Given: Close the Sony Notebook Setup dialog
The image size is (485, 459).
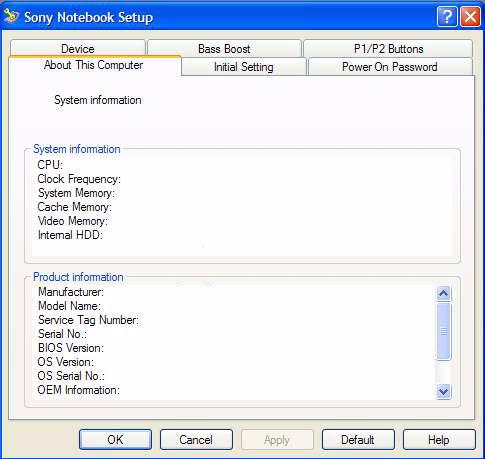Looking at the screenshot, I should (470, 16).
